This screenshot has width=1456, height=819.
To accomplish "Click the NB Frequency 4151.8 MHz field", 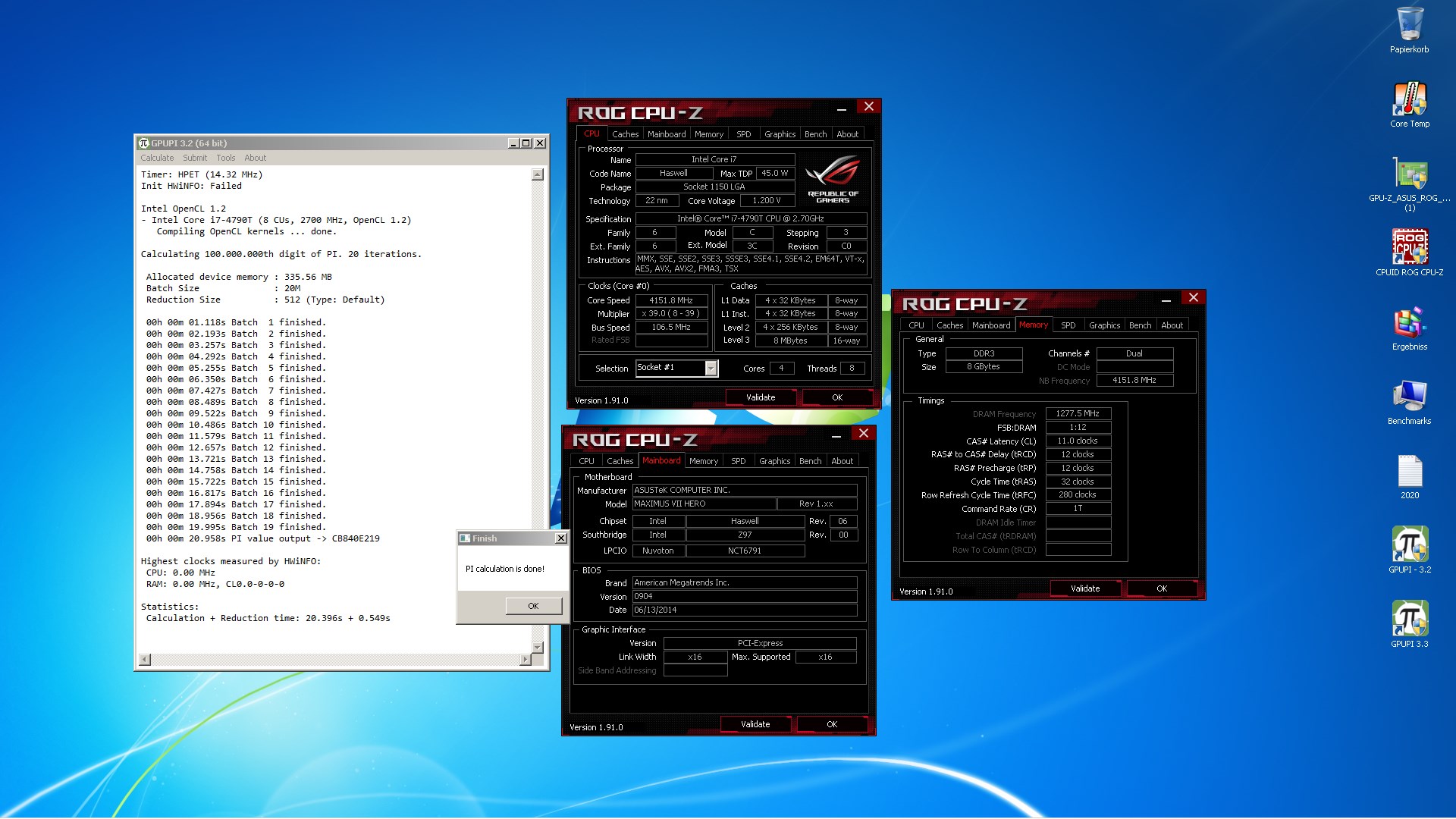I will pos(1134,380).
